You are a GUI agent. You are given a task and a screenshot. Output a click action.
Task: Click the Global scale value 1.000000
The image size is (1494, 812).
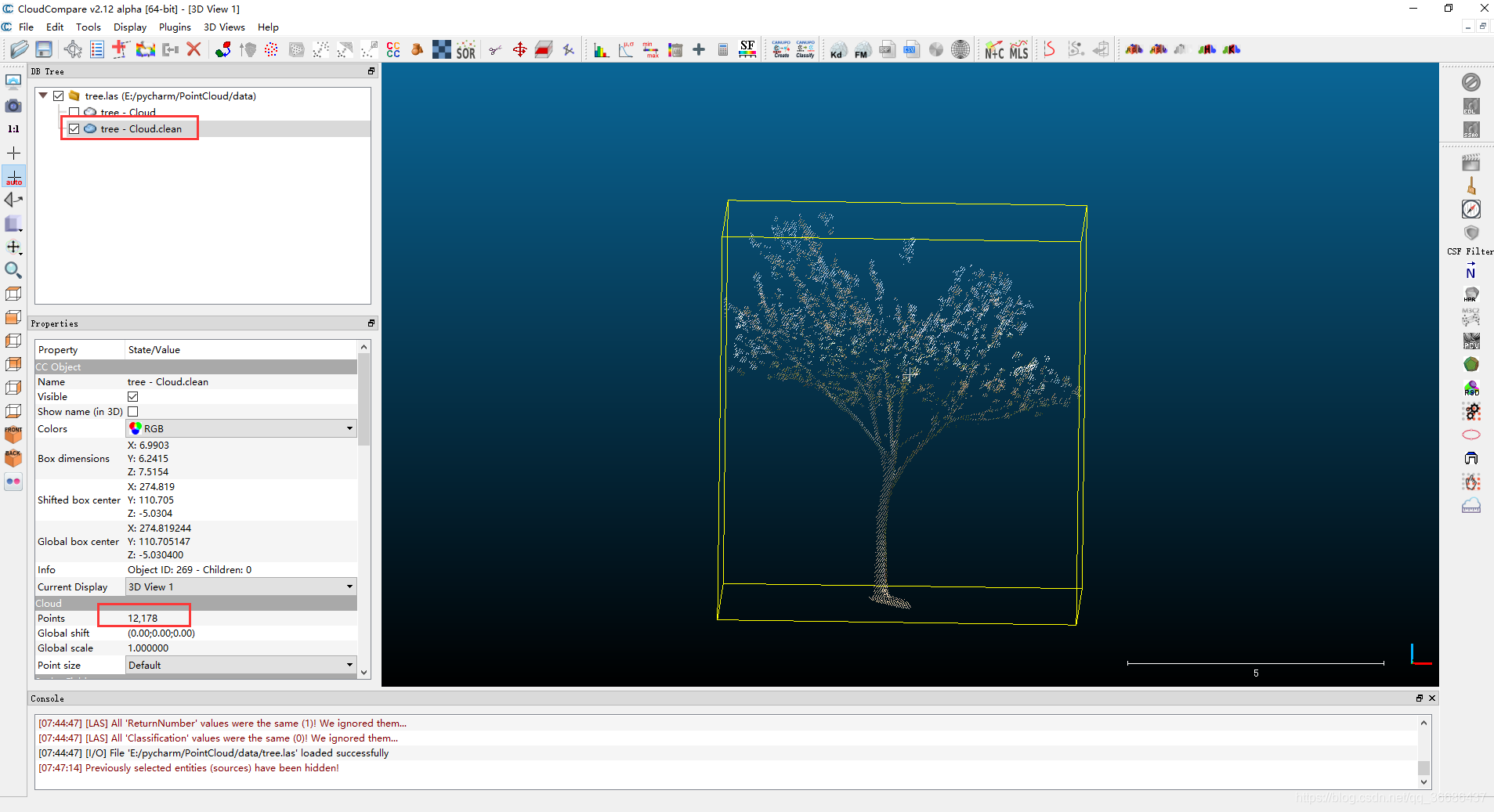[x=148, y=648]
